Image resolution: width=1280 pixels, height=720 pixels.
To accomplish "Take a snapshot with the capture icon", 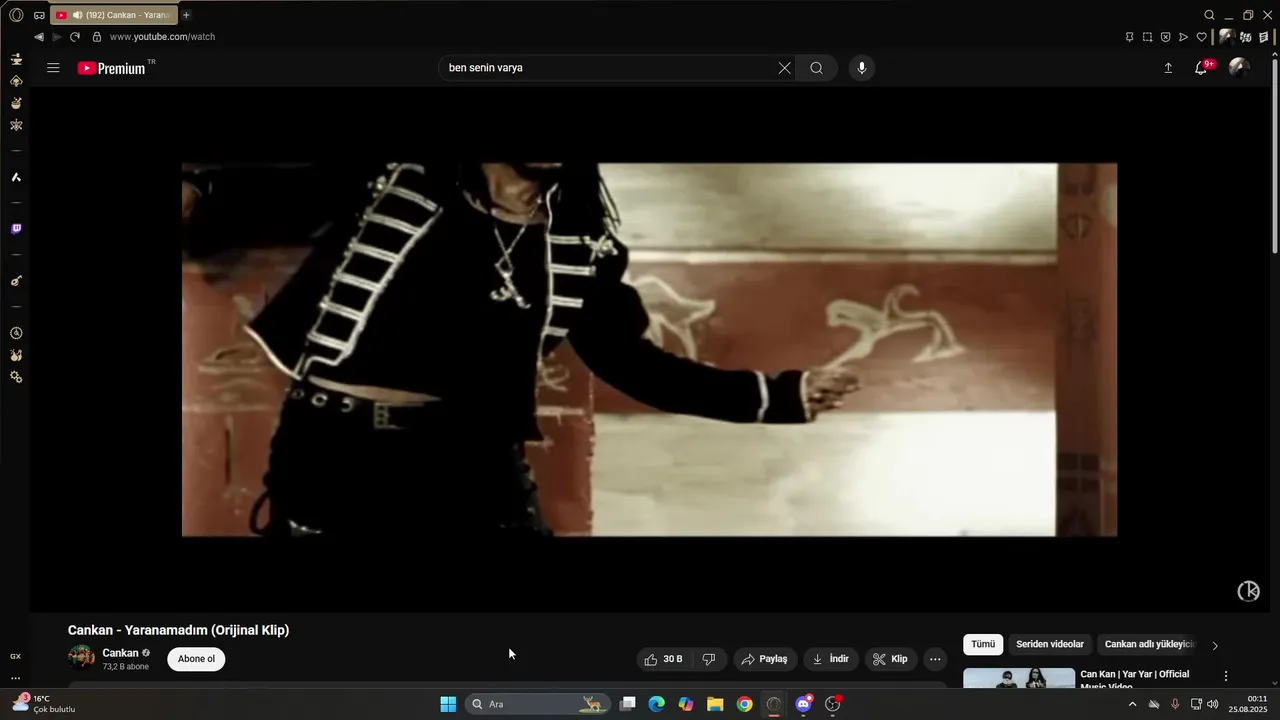I will tap(1147, 37).
